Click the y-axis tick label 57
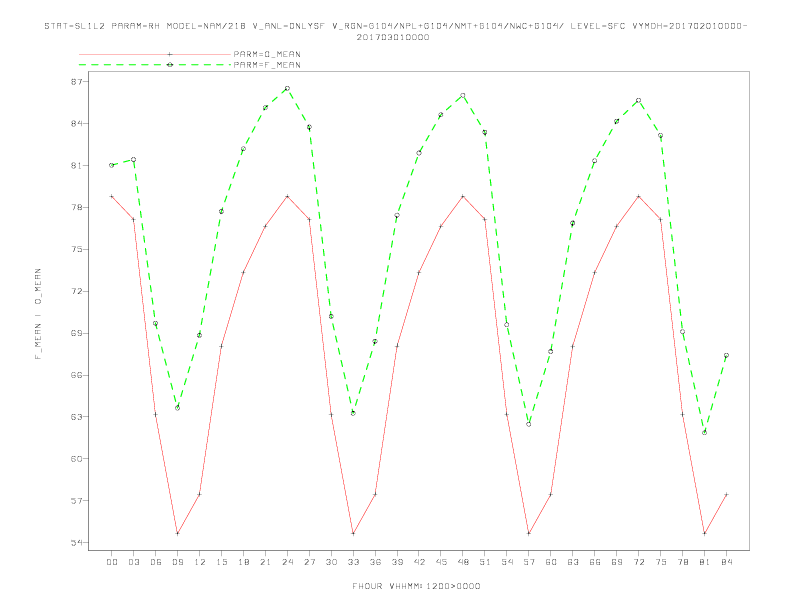This screenshot has width=792, height=612. point(77,500)
